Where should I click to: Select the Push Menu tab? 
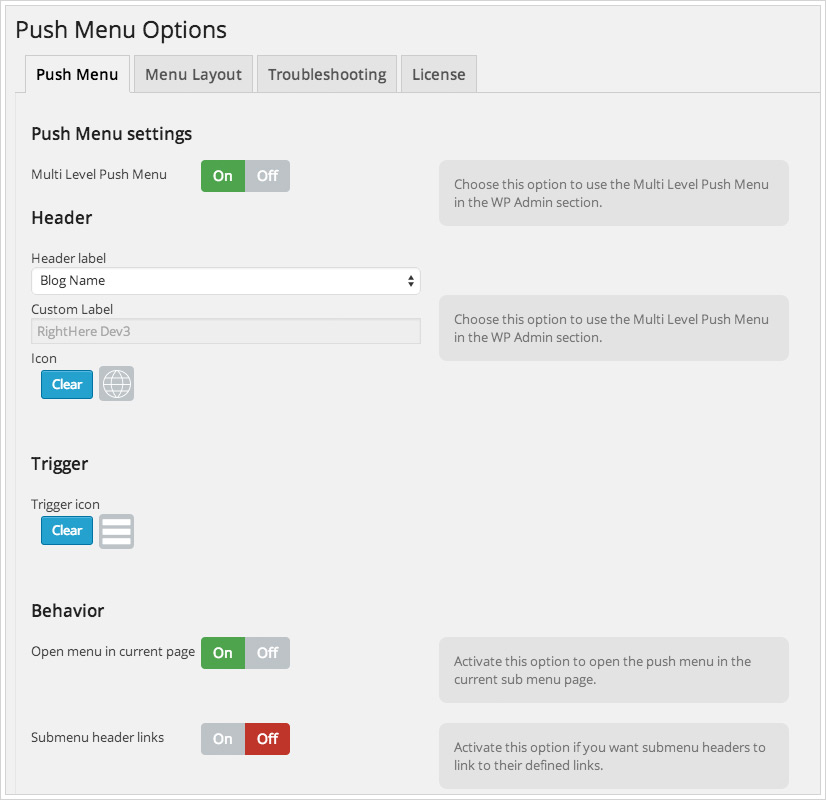77,74
